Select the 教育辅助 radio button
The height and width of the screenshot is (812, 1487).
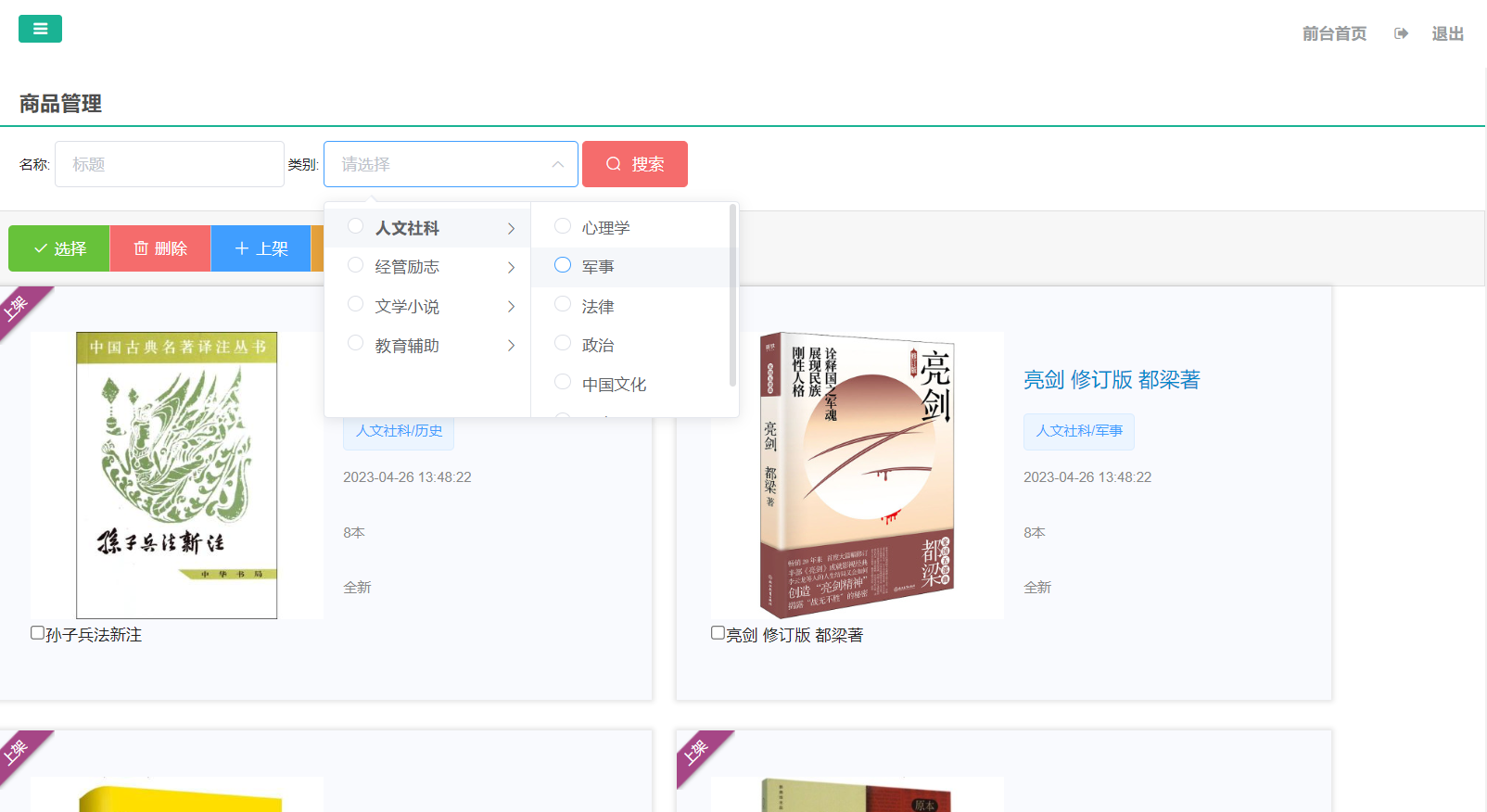(355, 343)
